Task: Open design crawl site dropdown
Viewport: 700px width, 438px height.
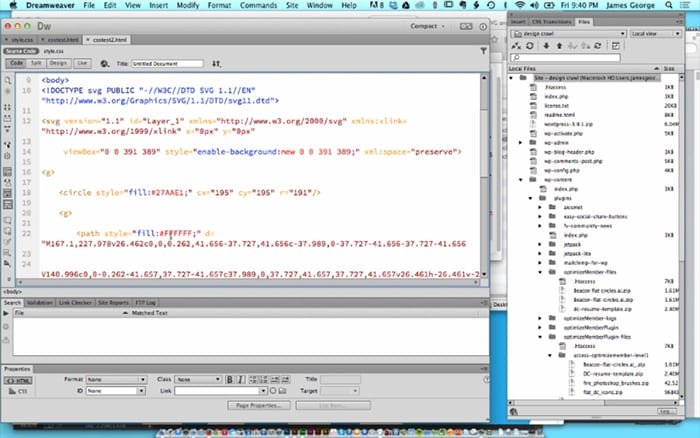Action: [568, 34]
